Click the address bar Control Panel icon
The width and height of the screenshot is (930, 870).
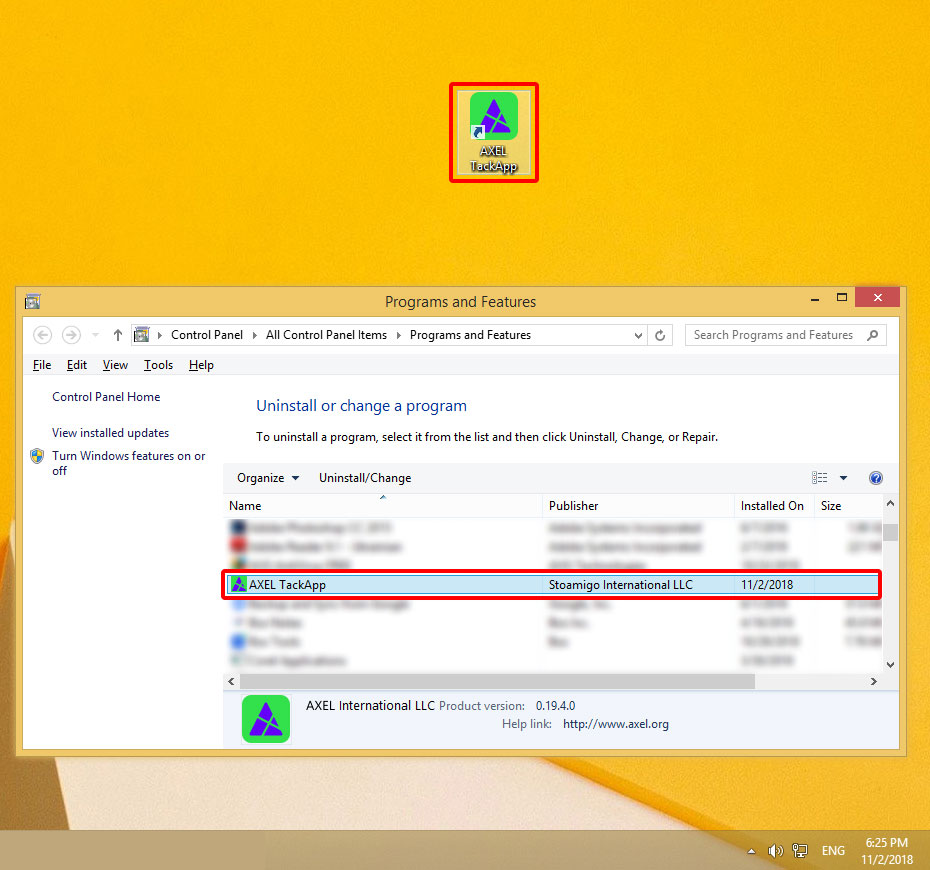point(142,335)
